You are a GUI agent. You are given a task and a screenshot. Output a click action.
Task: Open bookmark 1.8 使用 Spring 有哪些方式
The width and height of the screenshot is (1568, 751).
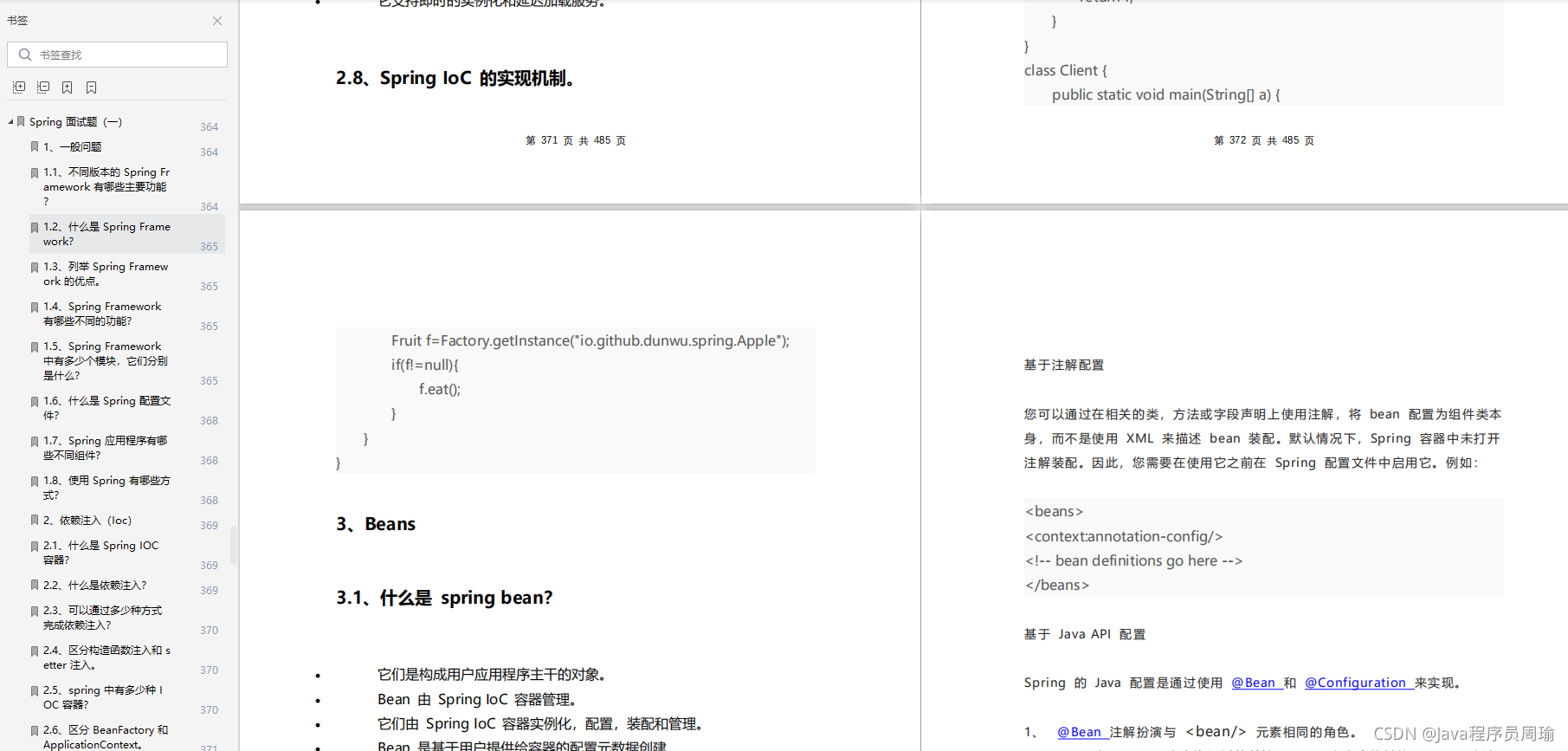pyautogui.click(x=106, y=488)
